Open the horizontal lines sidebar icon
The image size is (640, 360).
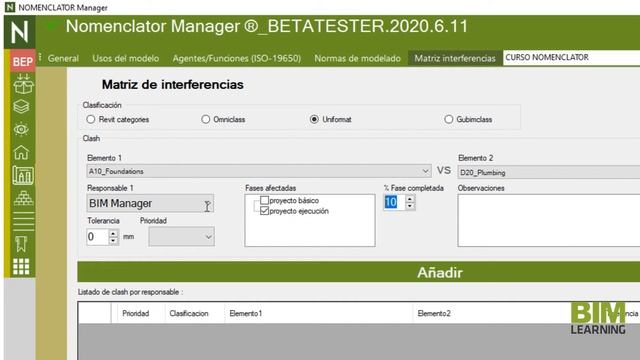pos(23,221)
